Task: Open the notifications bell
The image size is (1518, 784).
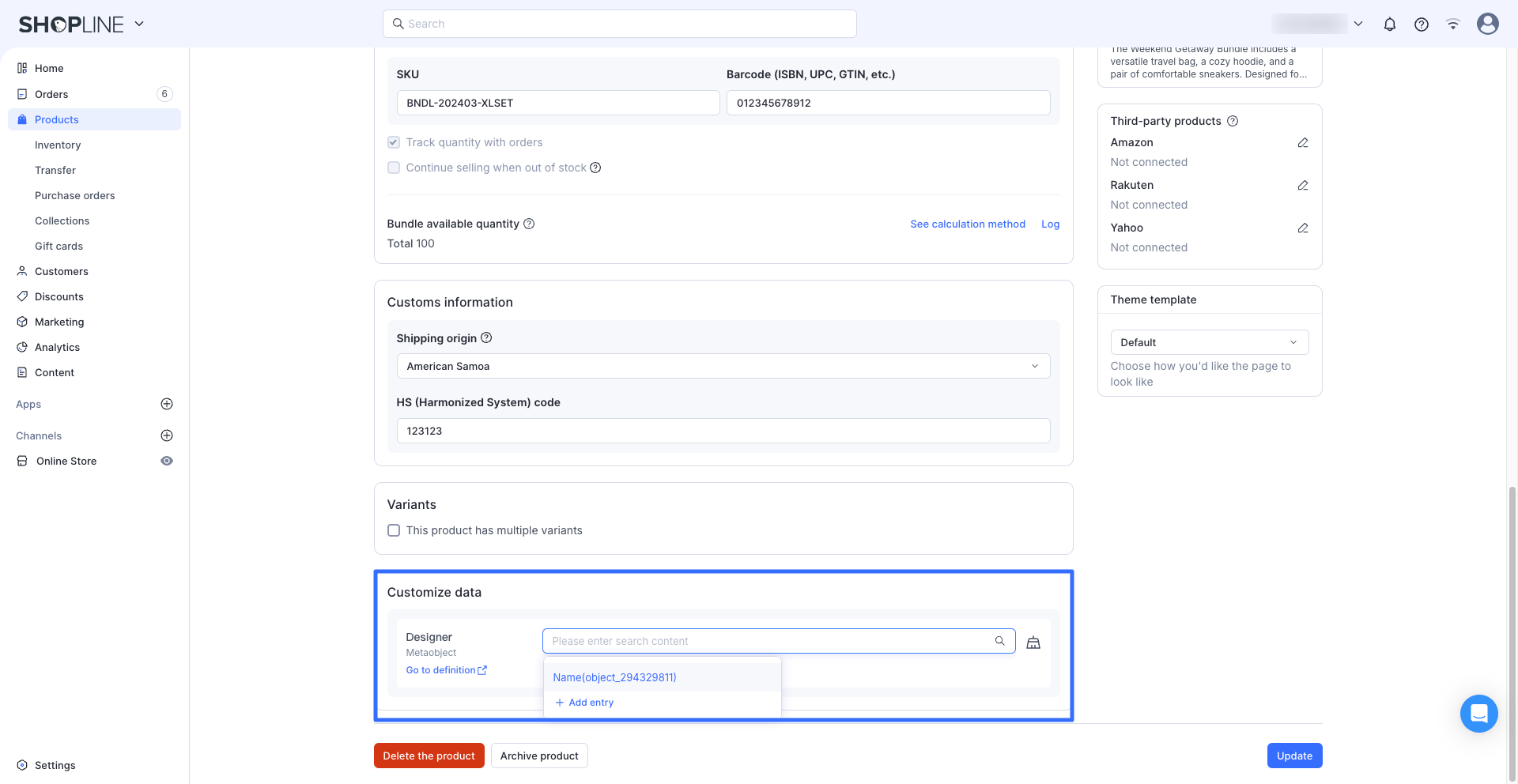Action: point(1389,24)
